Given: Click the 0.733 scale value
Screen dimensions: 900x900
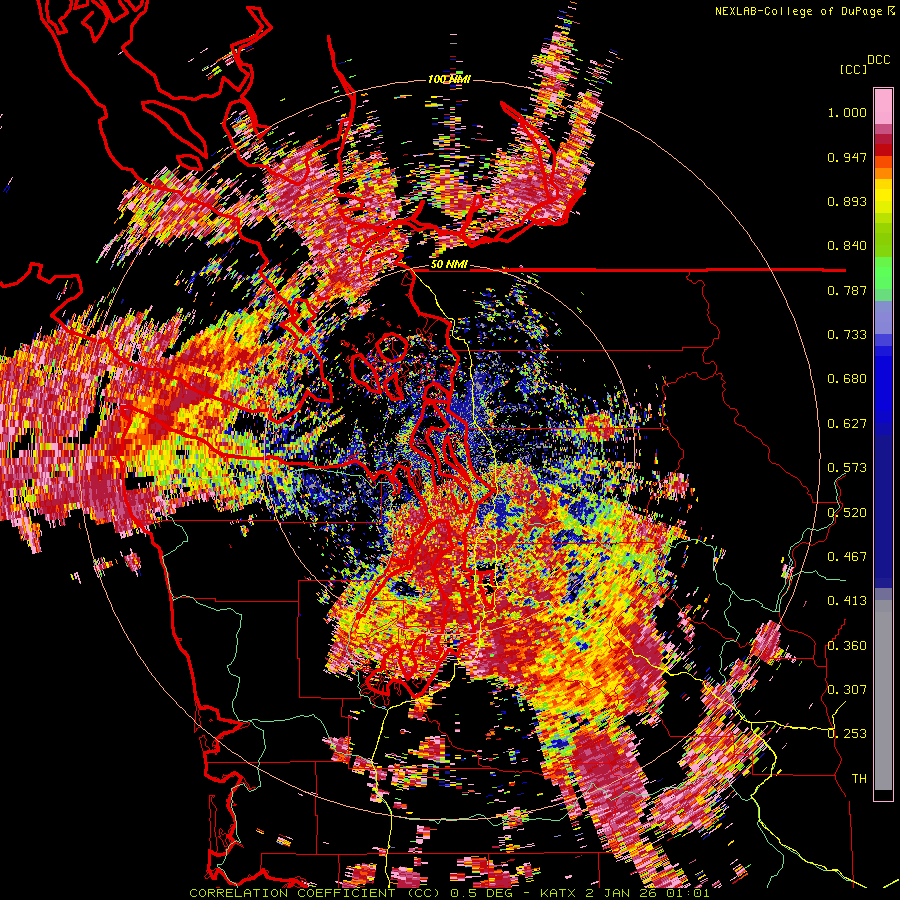Looking at the screenshot, I should click(x=847, y=335).
